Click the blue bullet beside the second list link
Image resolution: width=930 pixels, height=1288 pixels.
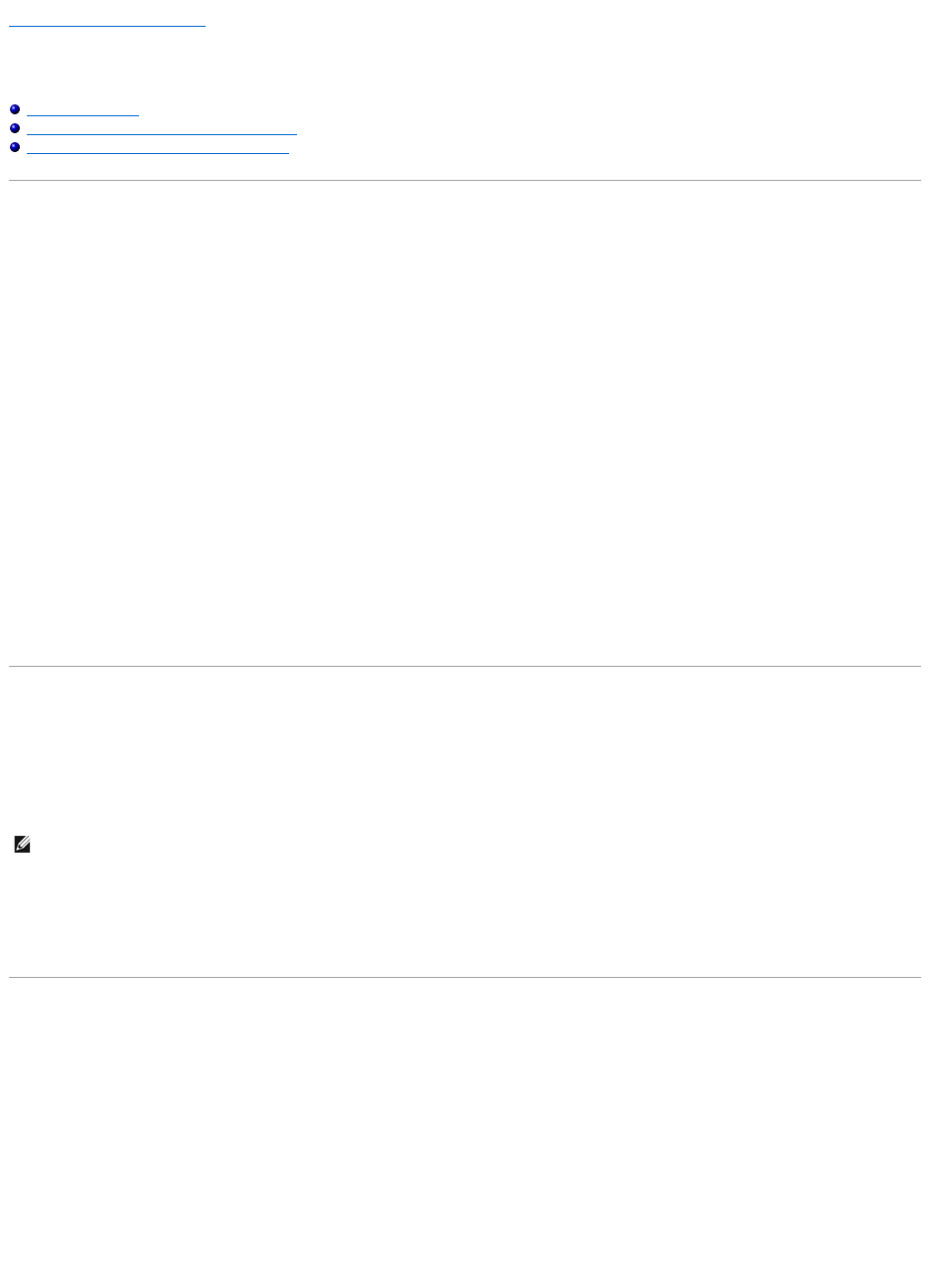[x=15, y=130]
